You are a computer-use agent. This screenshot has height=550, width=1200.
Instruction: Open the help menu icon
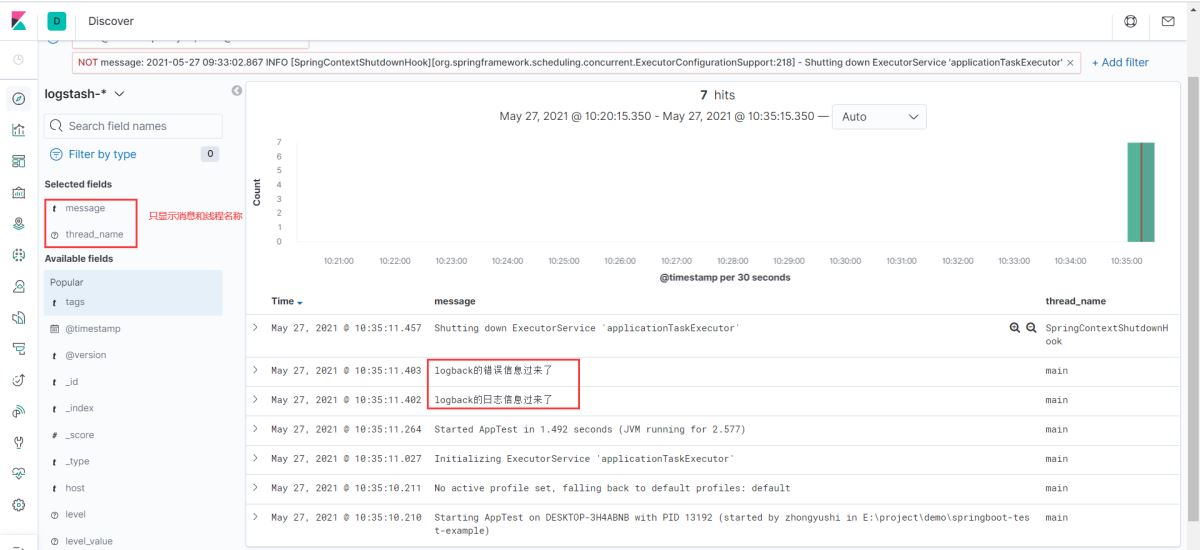(x=1131, y=21)
